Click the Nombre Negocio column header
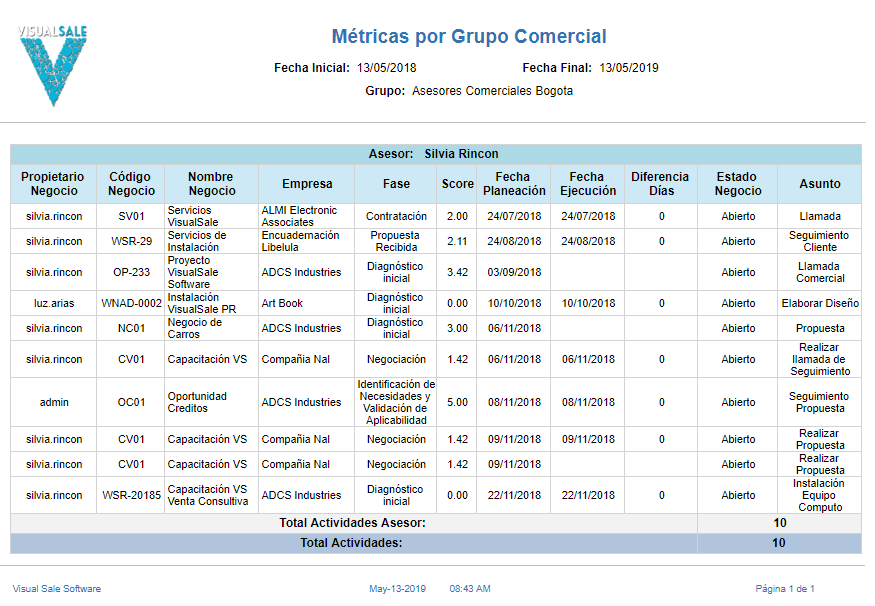 coord(211,184)
